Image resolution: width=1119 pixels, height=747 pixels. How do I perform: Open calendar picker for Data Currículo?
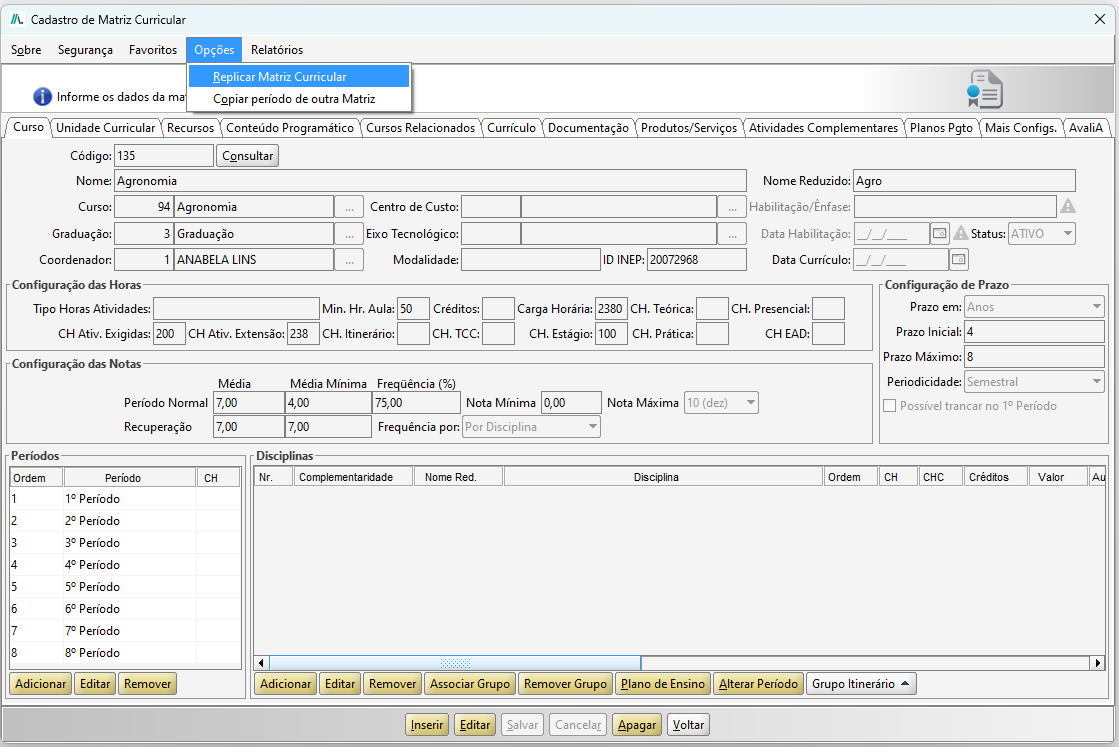(958, 260)
